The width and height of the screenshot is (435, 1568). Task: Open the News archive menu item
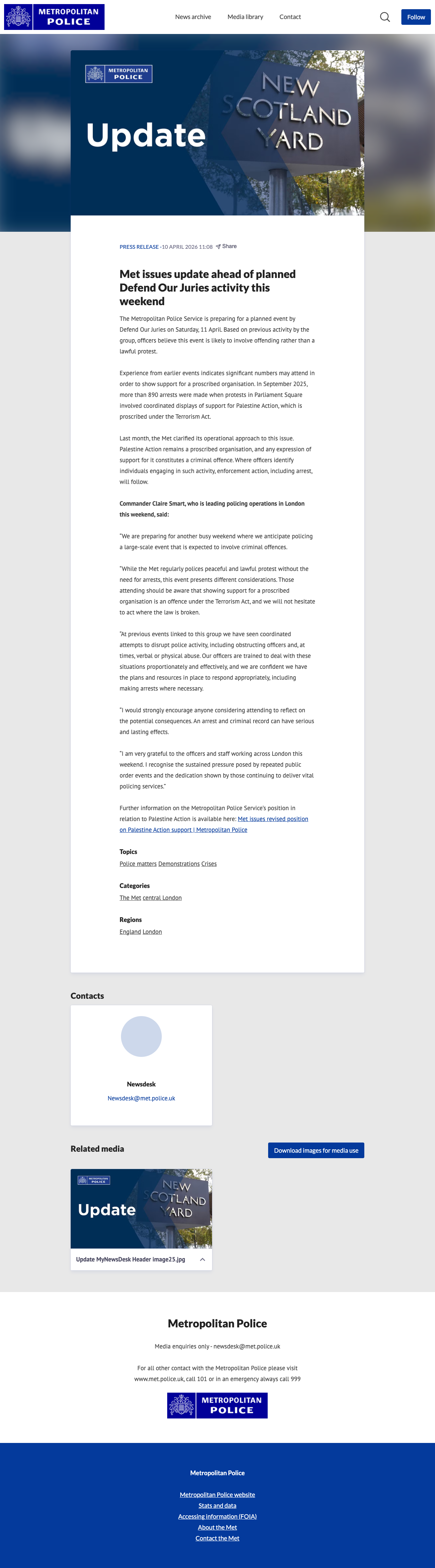tap(193, 17)
